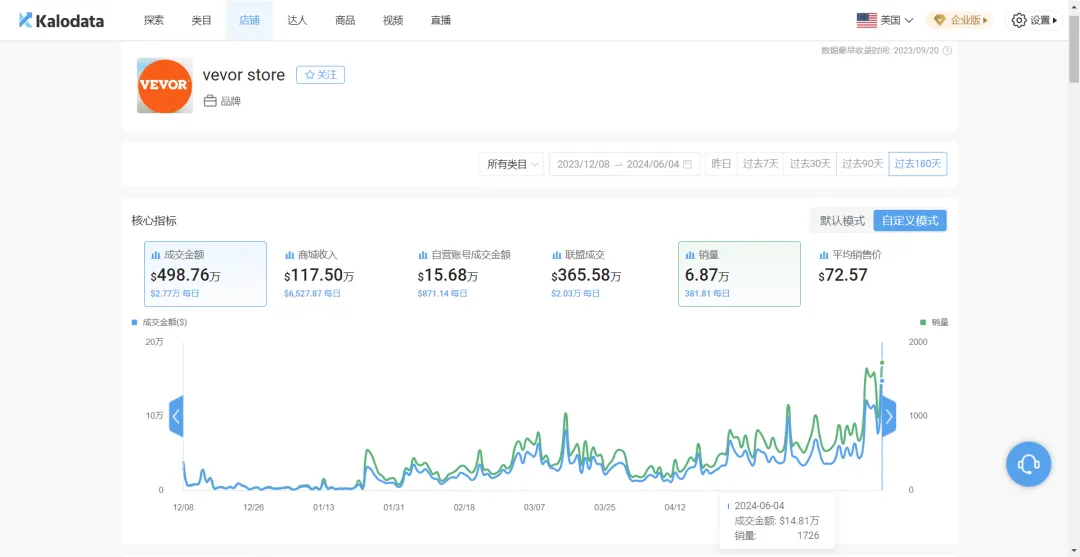Open the 美国 country selector
1080x557 pixels.
coord(885,20)
